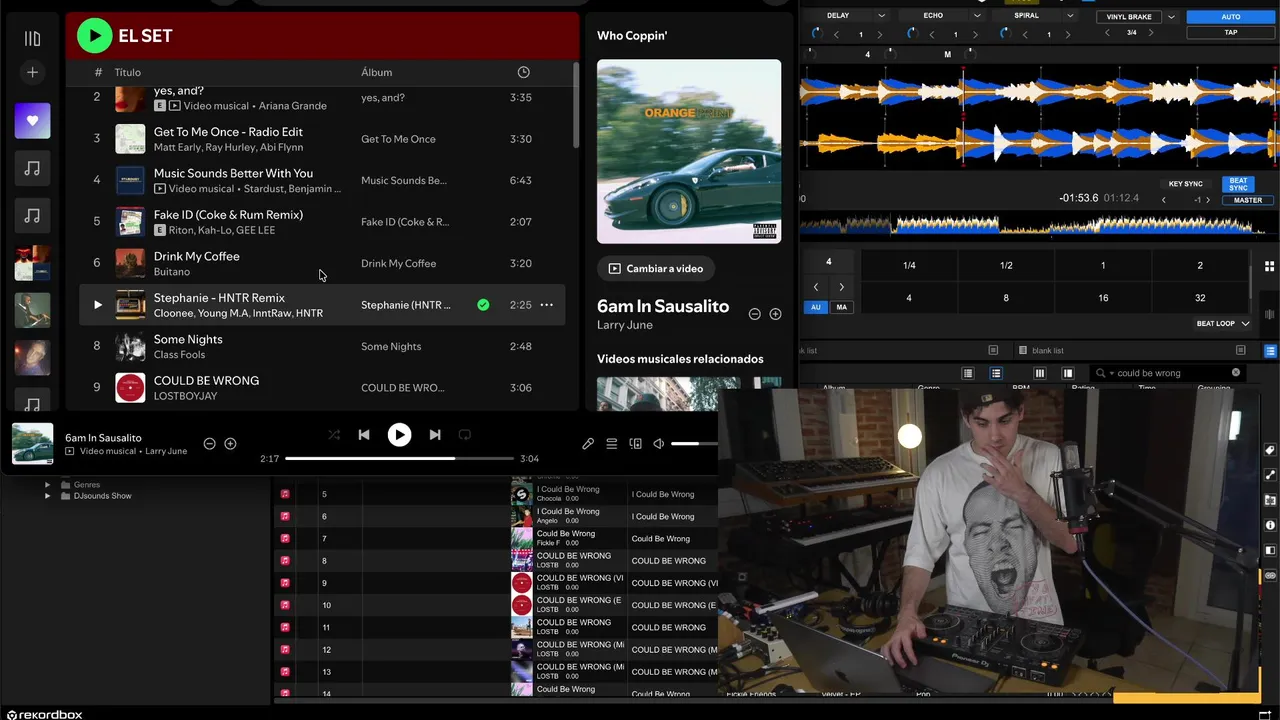Enable AUTO BPM mode in rekordbox
The height and width of the screenshot is (720, 1280).
[1231, 17]
